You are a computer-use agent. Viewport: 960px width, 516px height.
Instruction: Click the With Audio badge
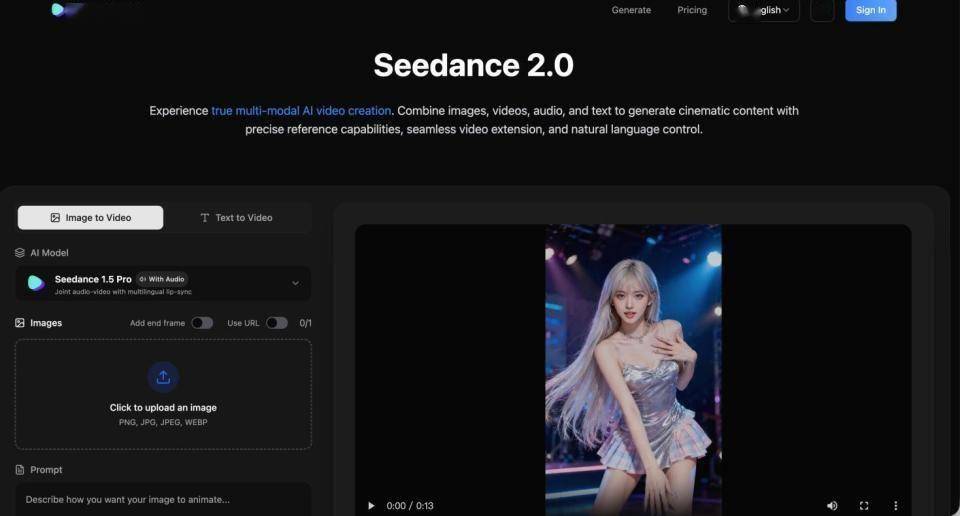[x=162, y=279]
